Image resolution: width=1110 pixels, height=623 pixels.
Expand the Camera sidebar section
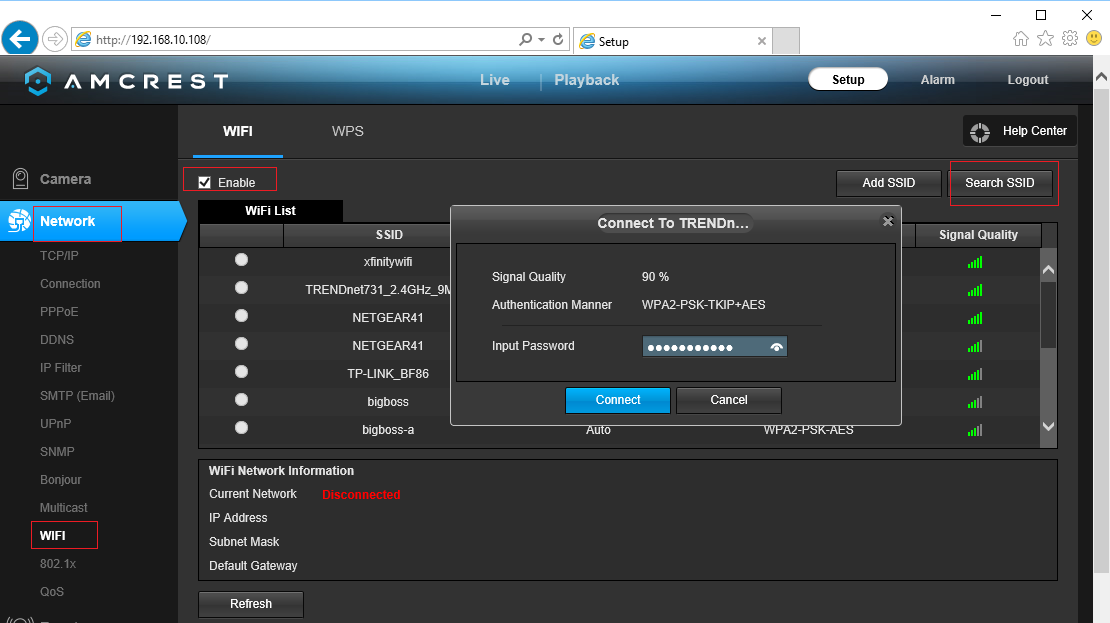tap(65, 179)
